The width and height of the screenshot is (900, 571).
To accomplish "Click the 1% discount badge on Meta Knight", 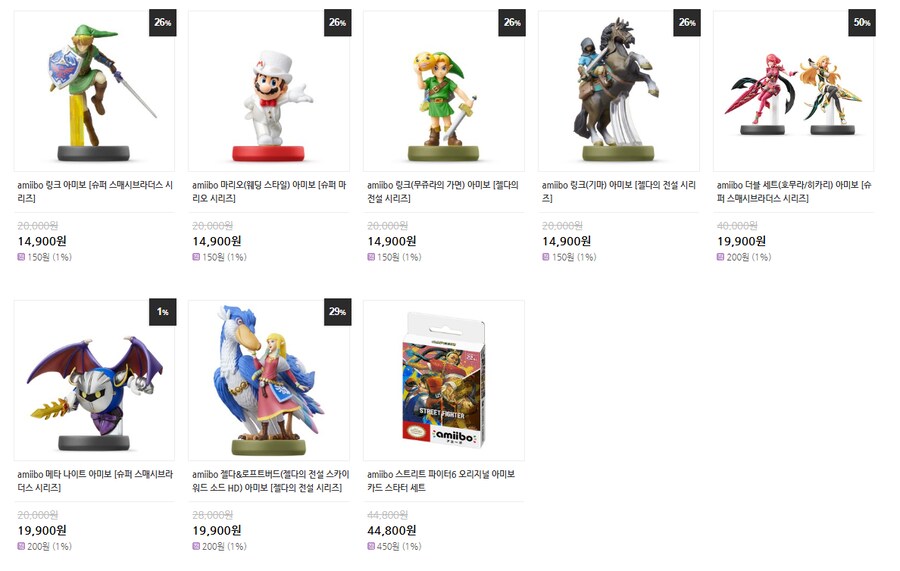I will click(x=162, y=312).
